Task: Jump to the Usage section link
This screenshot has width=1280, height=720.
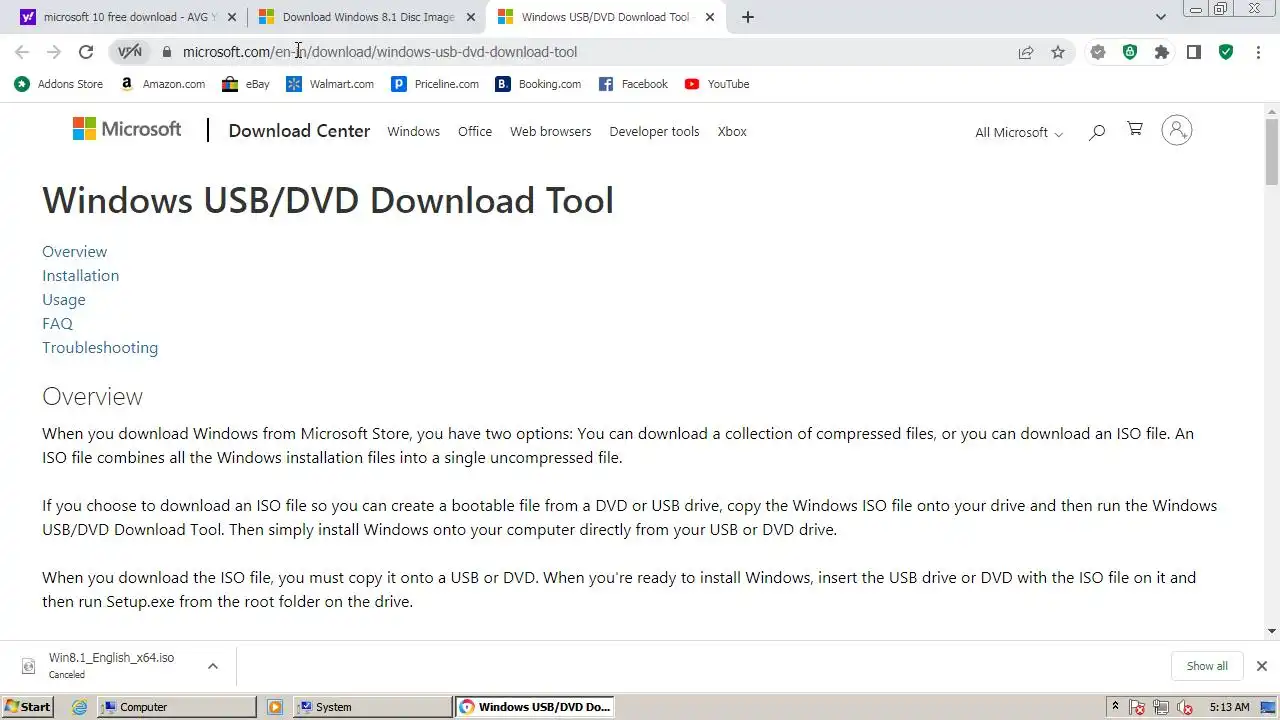Action: (x=63, y=299)
